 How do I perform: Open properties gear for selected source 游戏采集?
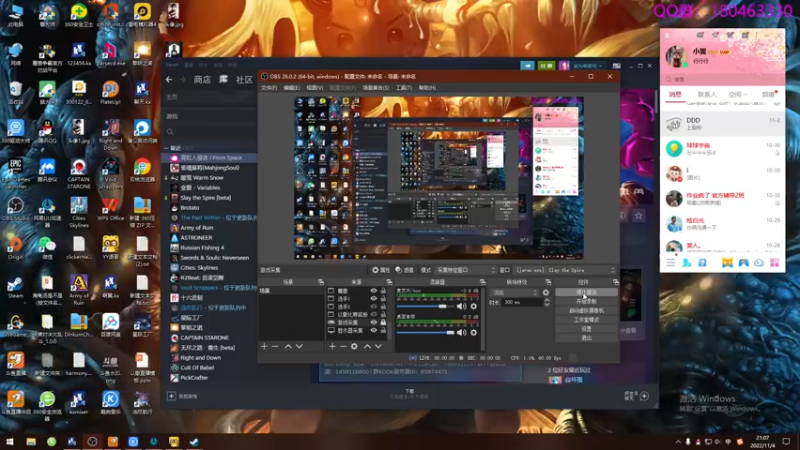(x=382, y=270)
